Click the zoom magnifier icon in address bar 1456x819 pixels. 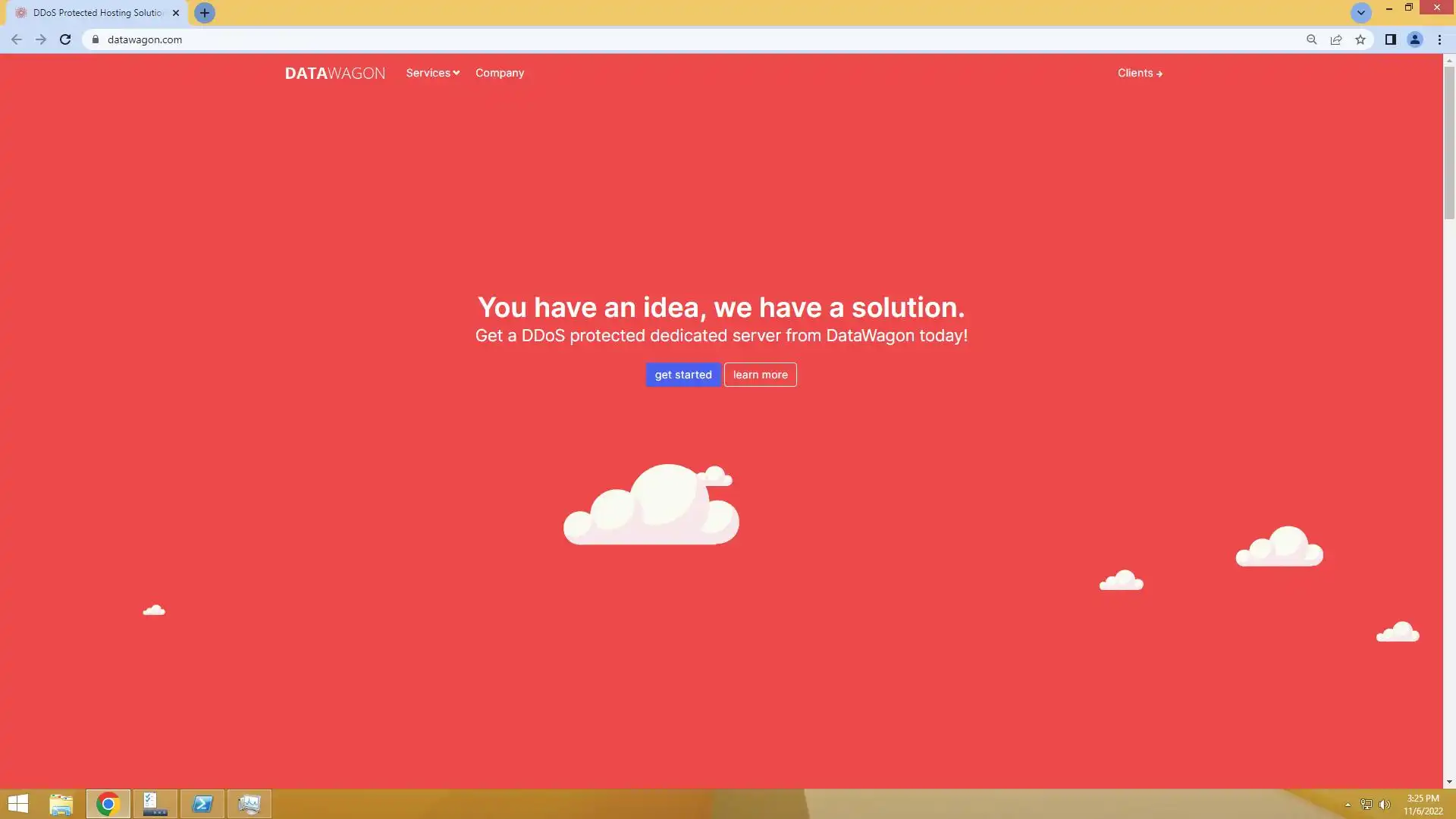tap(1311, 39)
